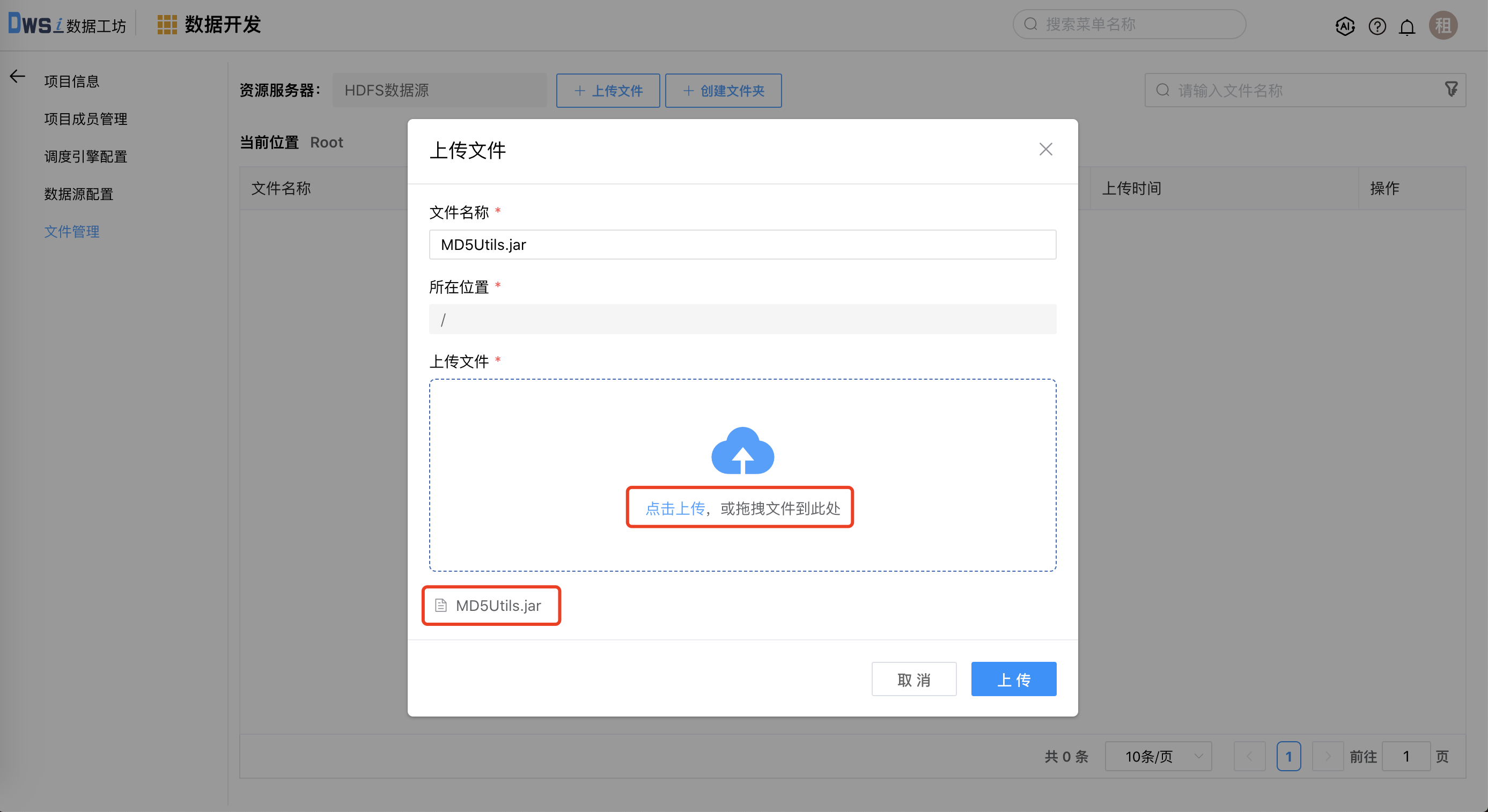This screenshot has height=812, width=1488.
Task: Expand the next page chevron in pagination
Action: [x=1328, y=755]
